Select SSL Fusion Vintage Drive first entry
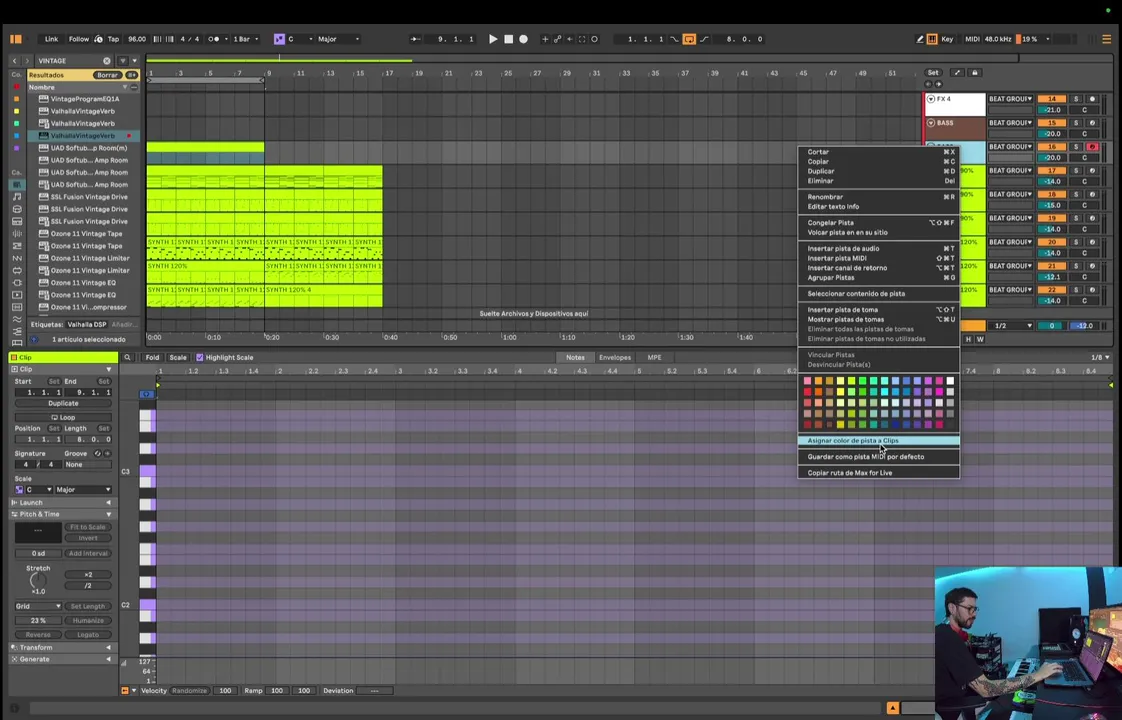This screenshot has height=720, width=1122. tap(89, 197)
